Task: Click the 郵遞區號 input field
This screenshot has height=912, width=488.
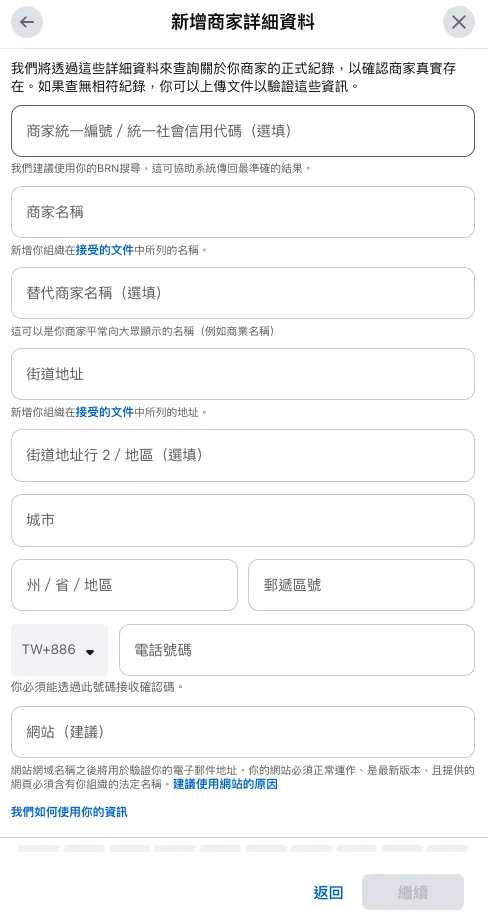Action: pyautogui.click(x=362, y=585)
